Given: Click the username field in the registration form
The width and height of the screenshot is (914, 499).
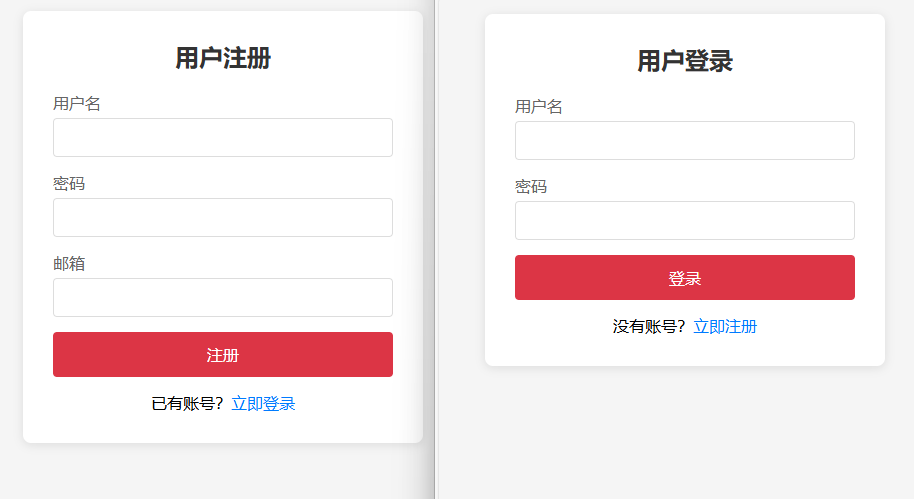Looking at the screenshot, I should (222, 137).
